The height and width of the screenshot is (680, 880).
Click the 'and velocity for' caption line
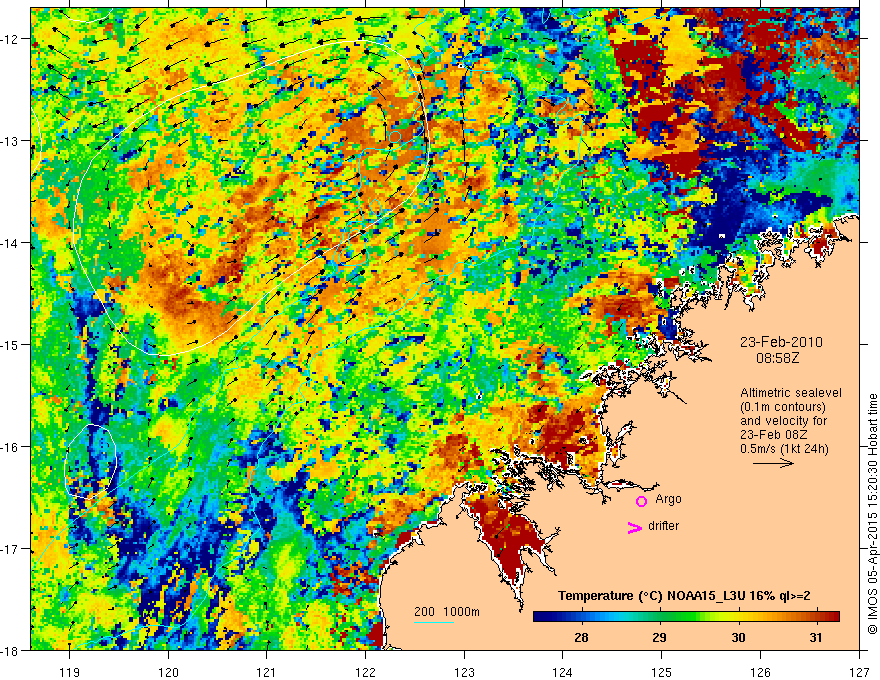pos(783,421)
